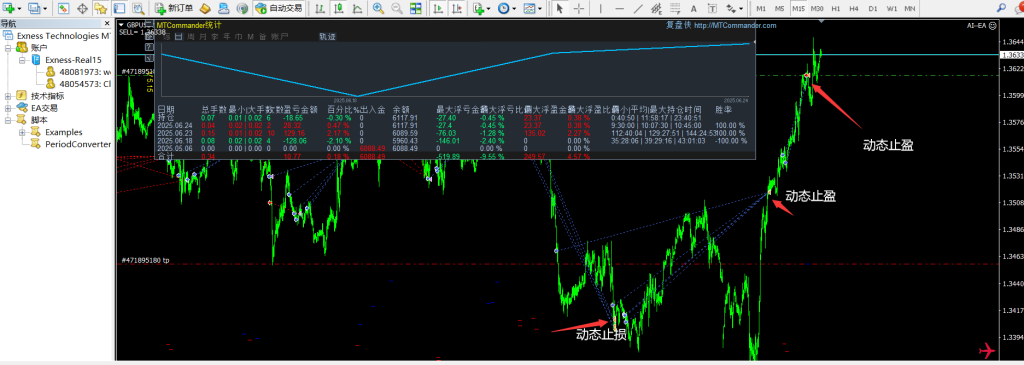Toggle chart auto scroll icon
Image resolution: width=1024 pixels, height=365 pixels.
point(438,8)
